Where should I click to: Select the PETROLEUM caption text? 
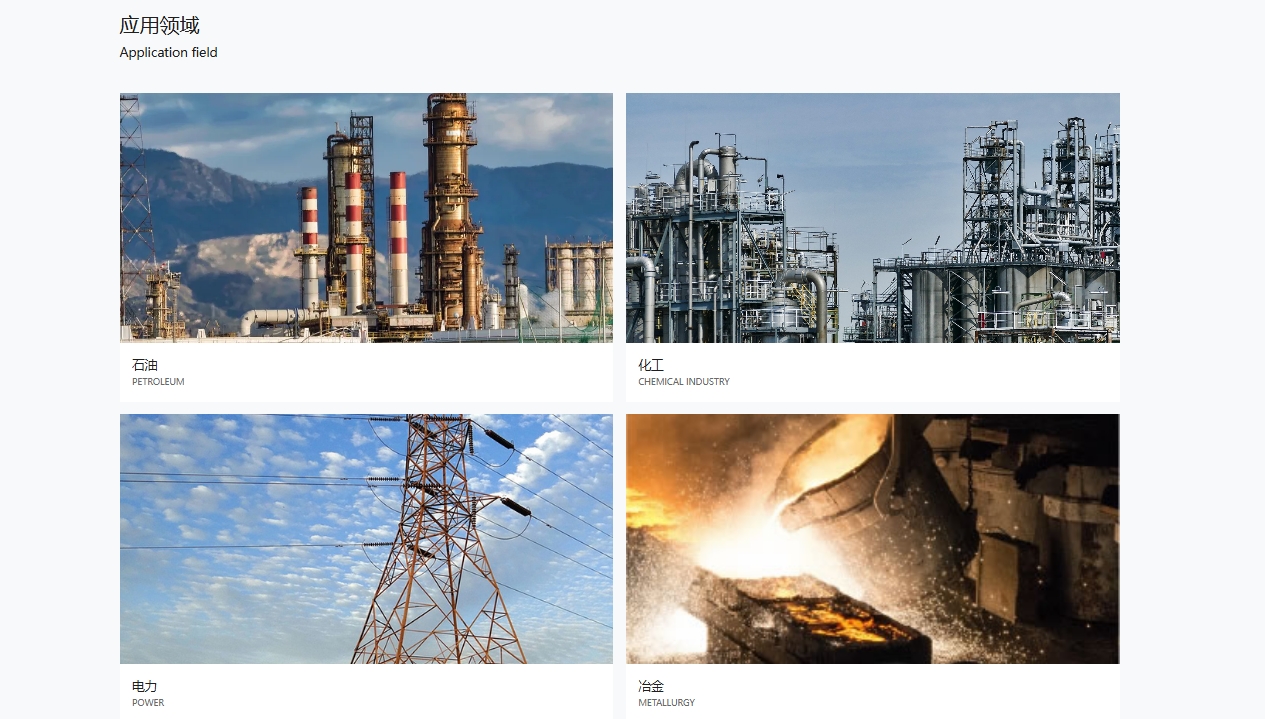pyautogui.click(x=158, y=382)
